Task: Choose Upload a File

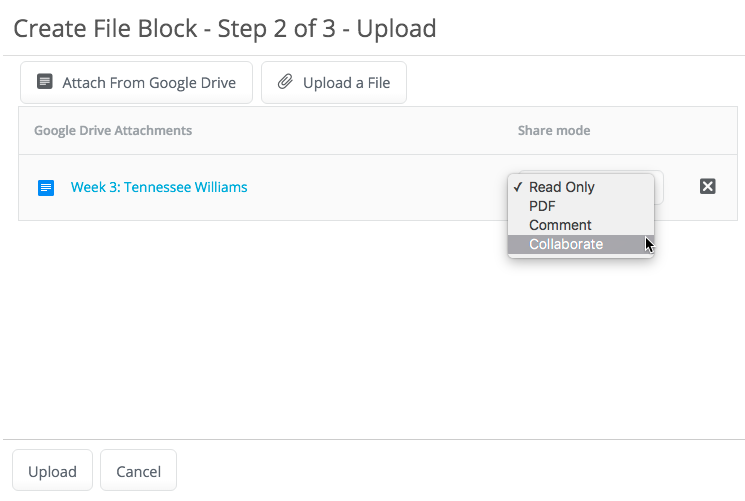Action: click(334, 82)
